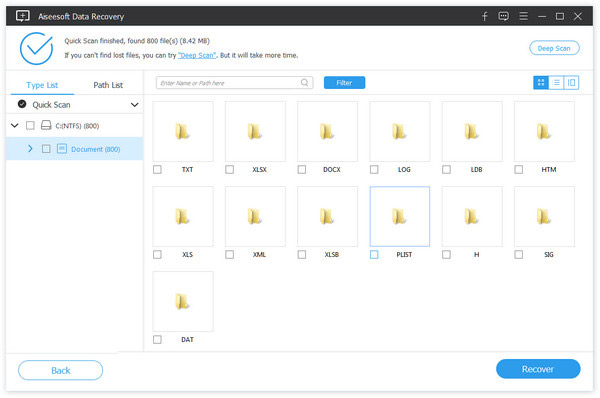Open the XLS folder thumbnail
The image size is (600, 398).
183,217
